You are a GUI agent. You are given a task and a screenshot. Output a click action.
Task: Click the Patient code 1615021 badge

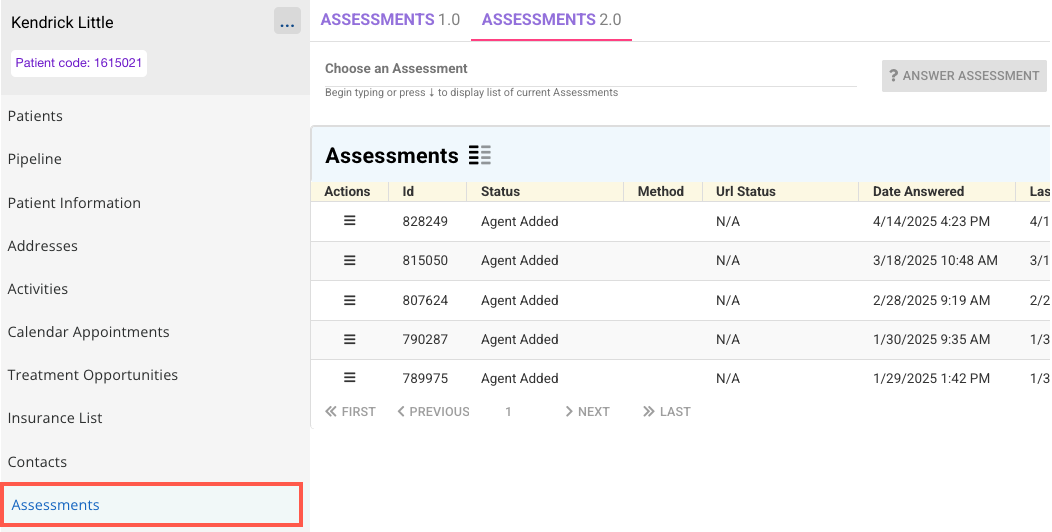[79, 63]
